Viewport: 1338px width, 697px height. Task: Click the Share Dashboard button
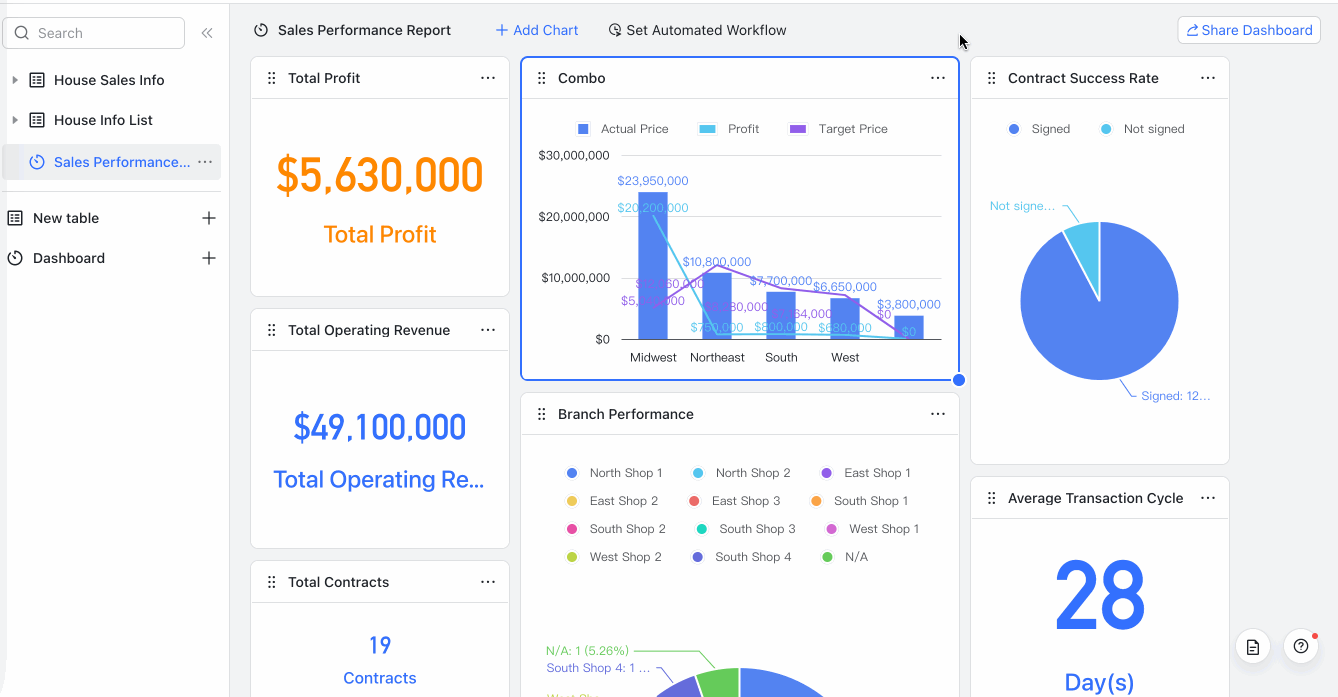pos(1248,30)
